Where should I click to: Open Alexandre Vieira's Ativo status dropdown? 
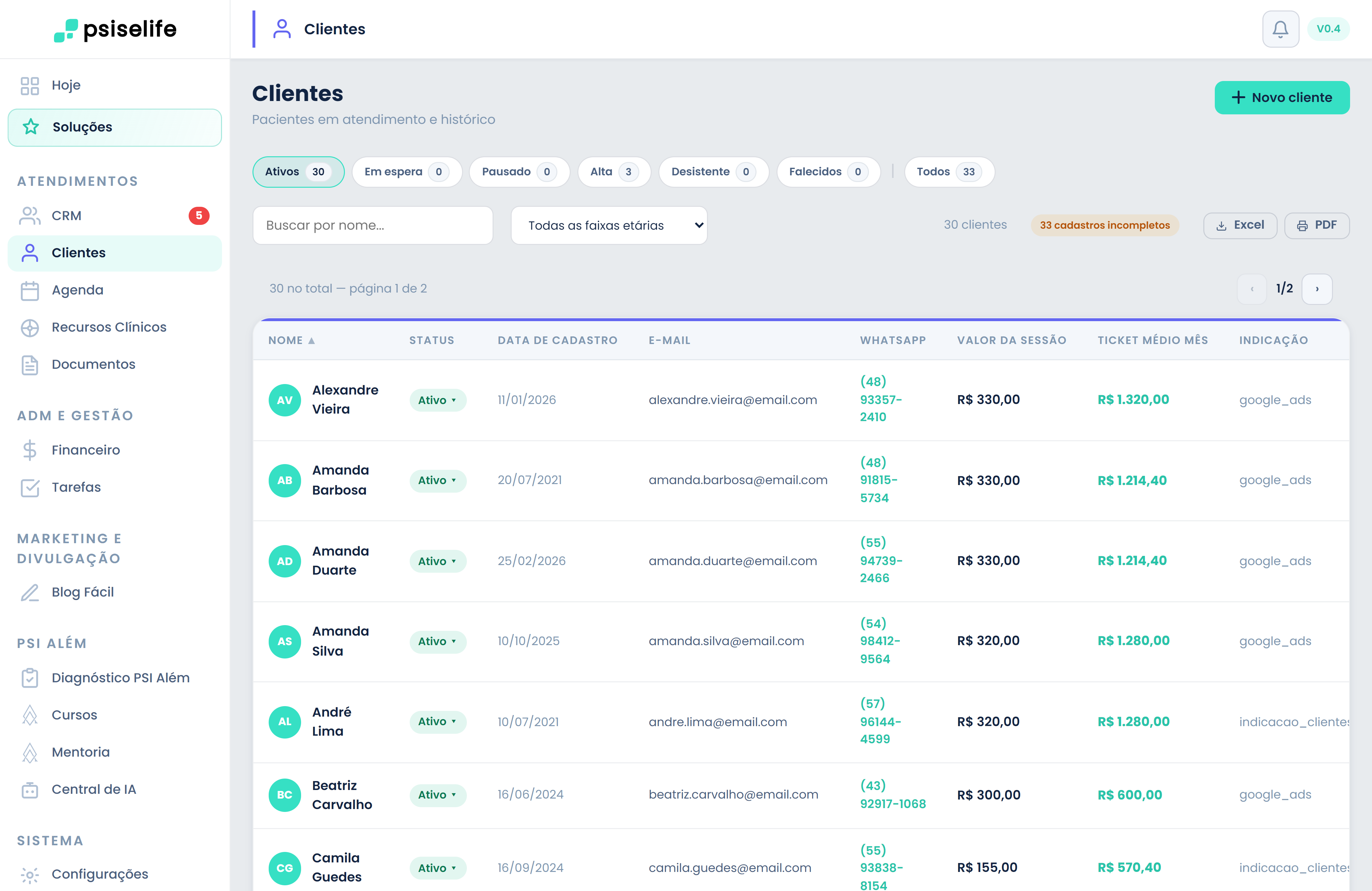[438, 400]
